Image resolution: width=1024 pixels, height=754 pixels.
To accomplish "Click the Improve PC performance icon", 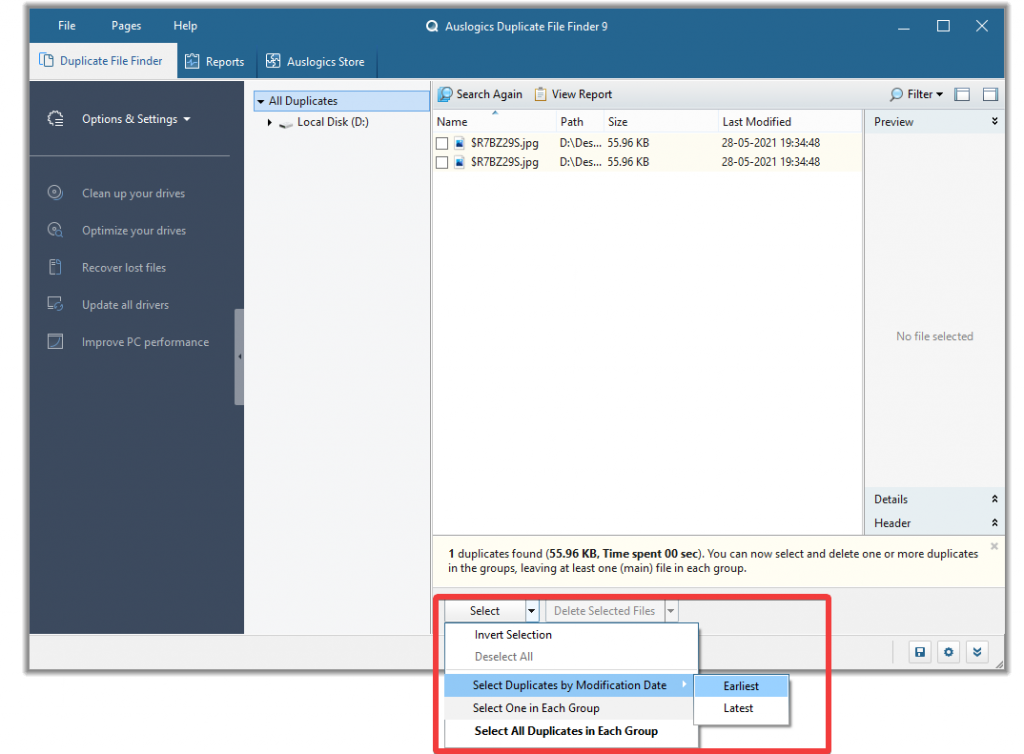I will [x=56, y=341].
